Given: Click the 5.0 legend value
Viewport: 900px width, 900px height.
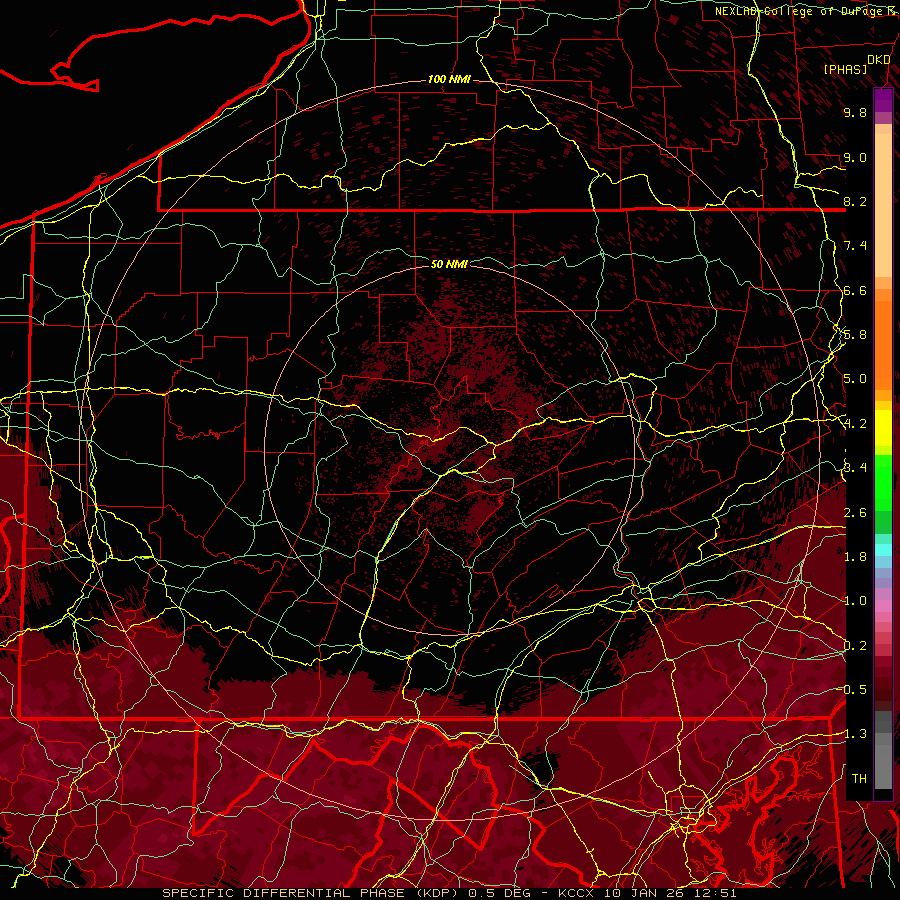Looking at the screenshot, I should 855,379.
